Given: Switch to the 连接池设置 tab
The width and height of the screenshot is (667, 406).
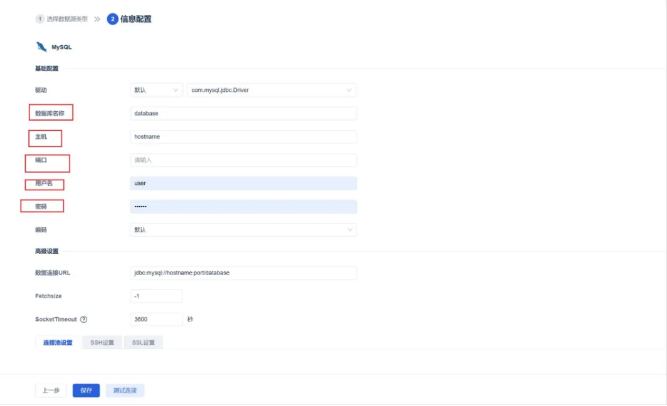Looking at the screenshot, I should coord(57,343).
